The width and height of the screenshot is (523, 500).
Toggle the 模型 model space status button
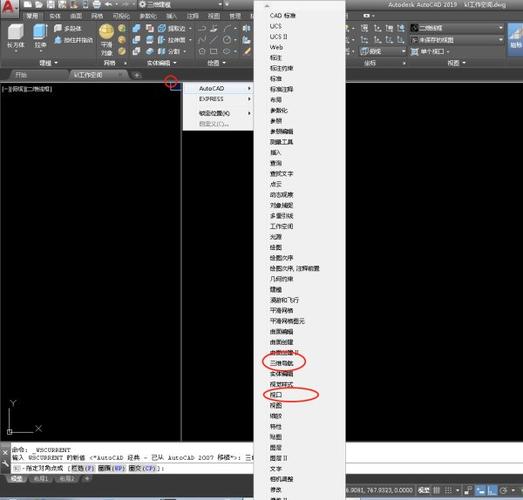[x=423, y=490]
